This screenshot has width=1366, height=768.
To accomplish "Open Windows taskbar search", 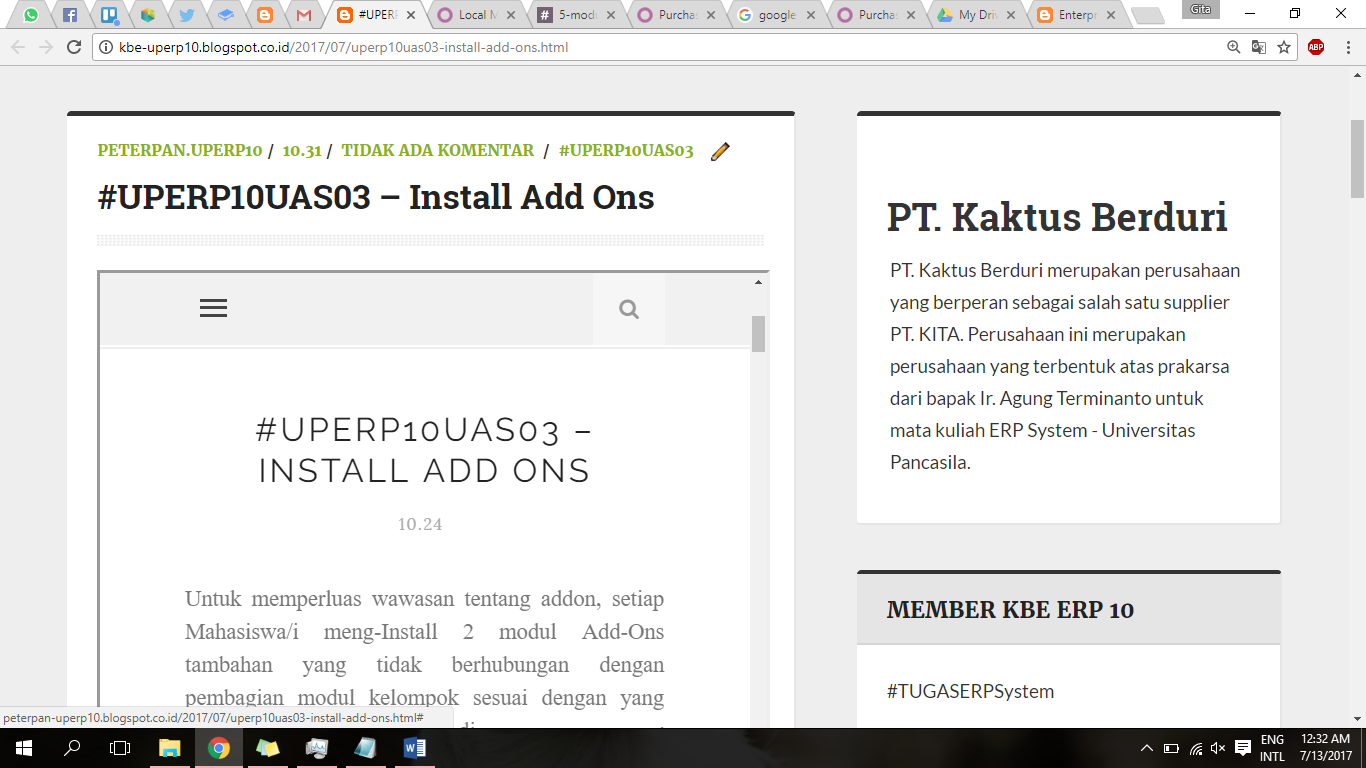I will click(72, 748).
